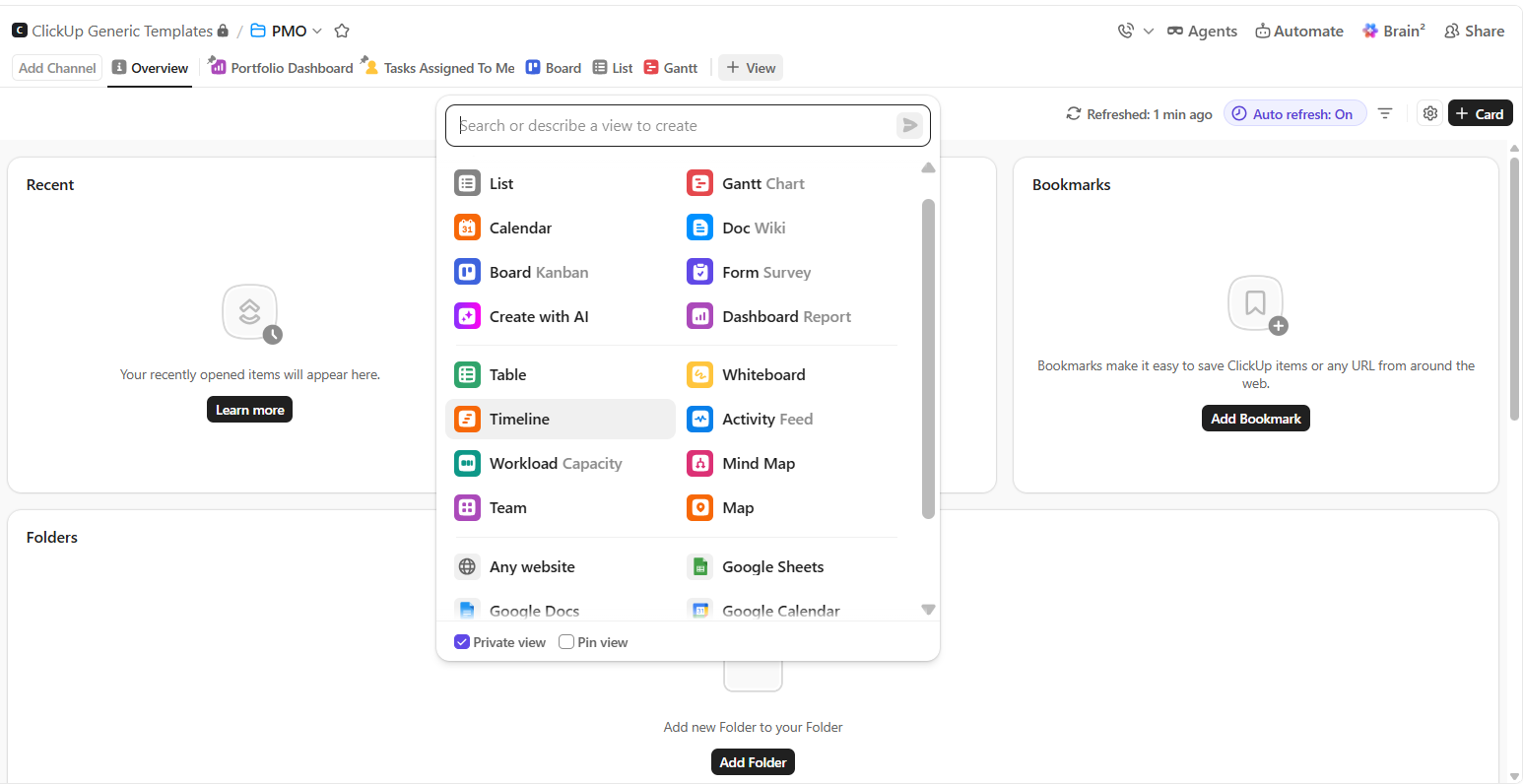This screenshot has height=784, width=1523.
Task: Click the phone call icon in the header
Action: pyautogui.click(x=1126, y=31)
